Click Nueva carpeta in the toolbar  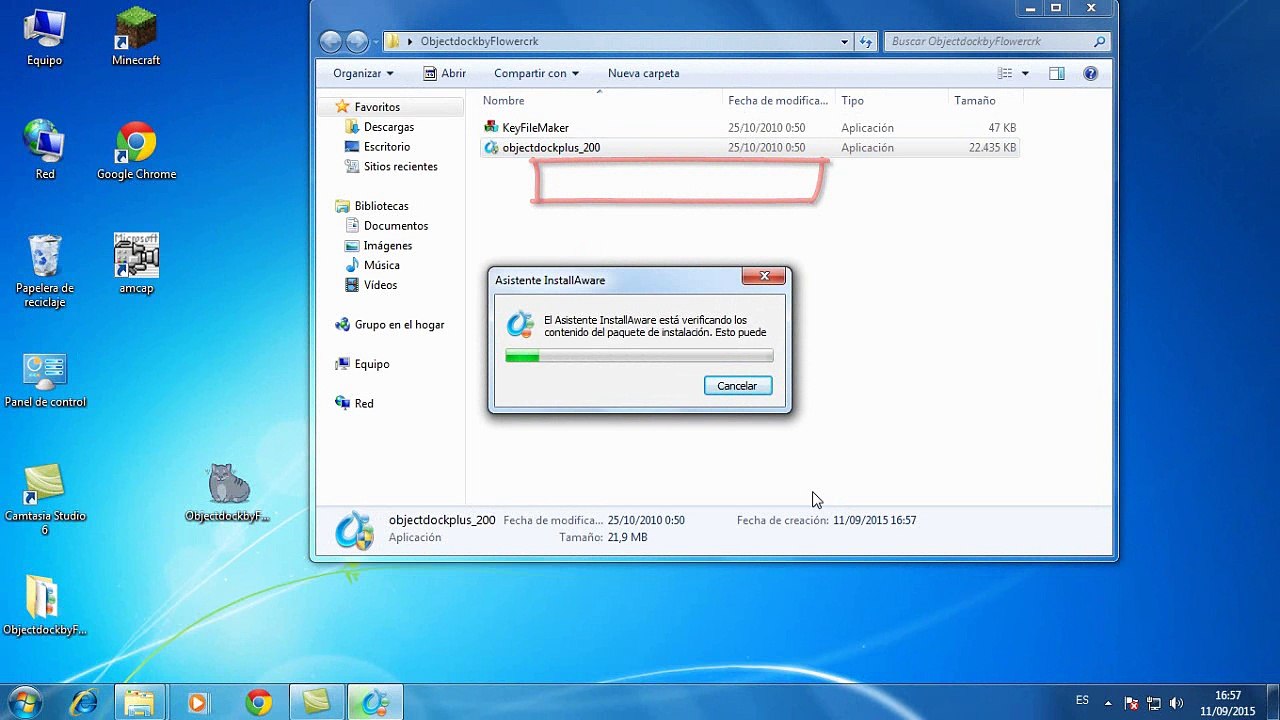(643, 73)
